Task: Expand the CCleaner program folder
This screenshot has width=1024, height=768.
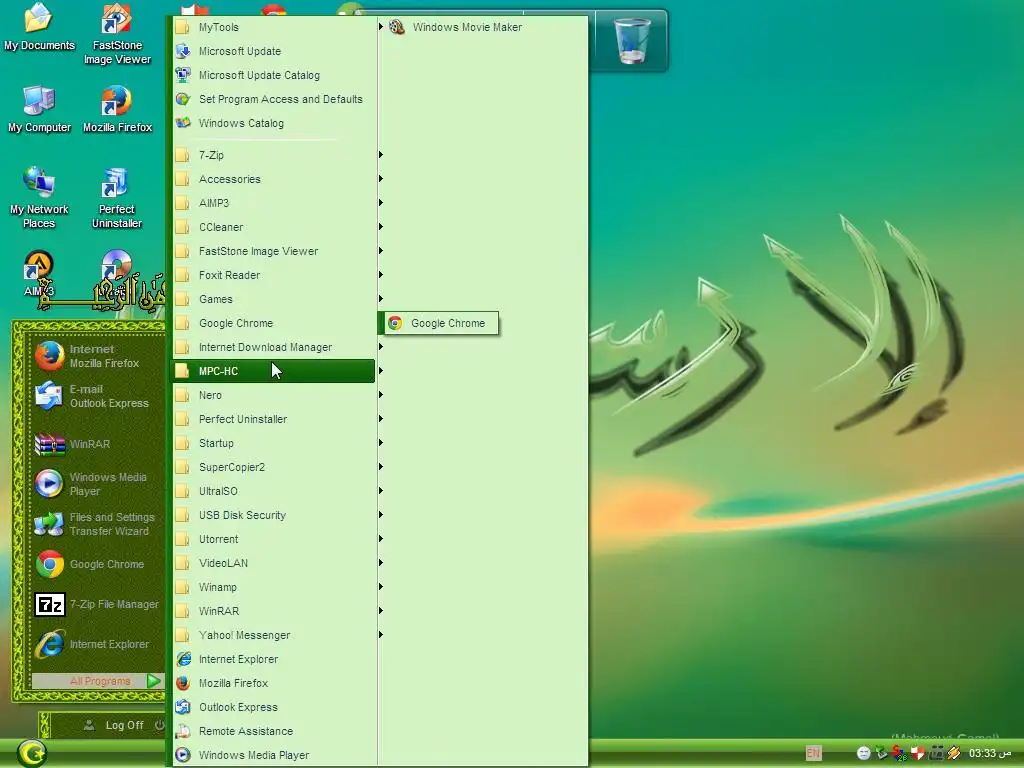Action: pos(274,227)
